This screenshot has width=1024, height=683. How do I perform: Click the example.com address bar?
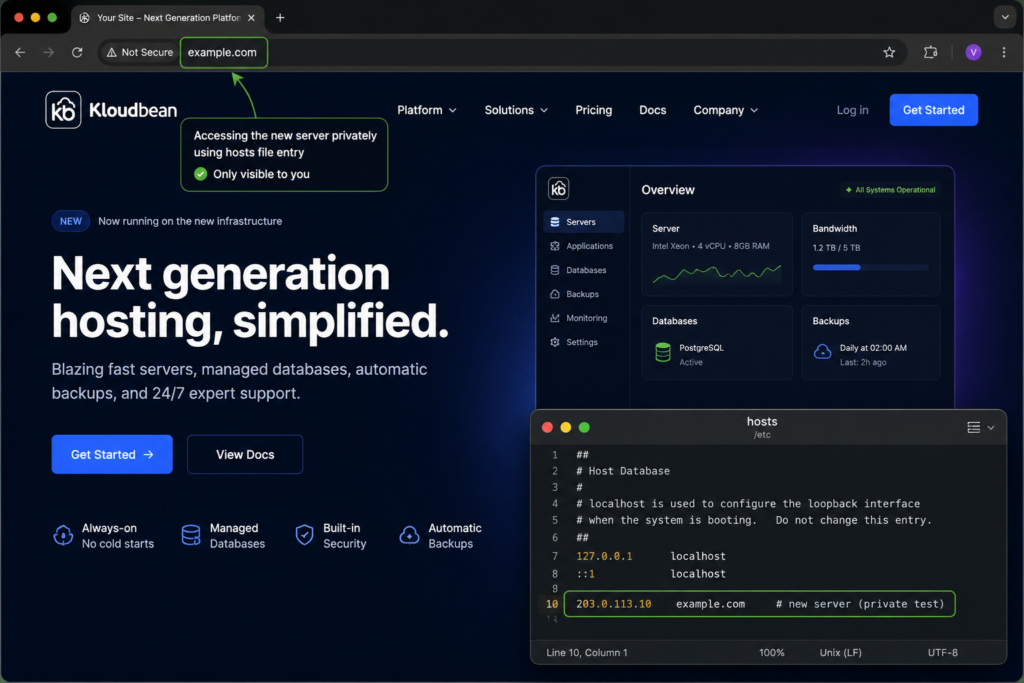tap(224, 52)
